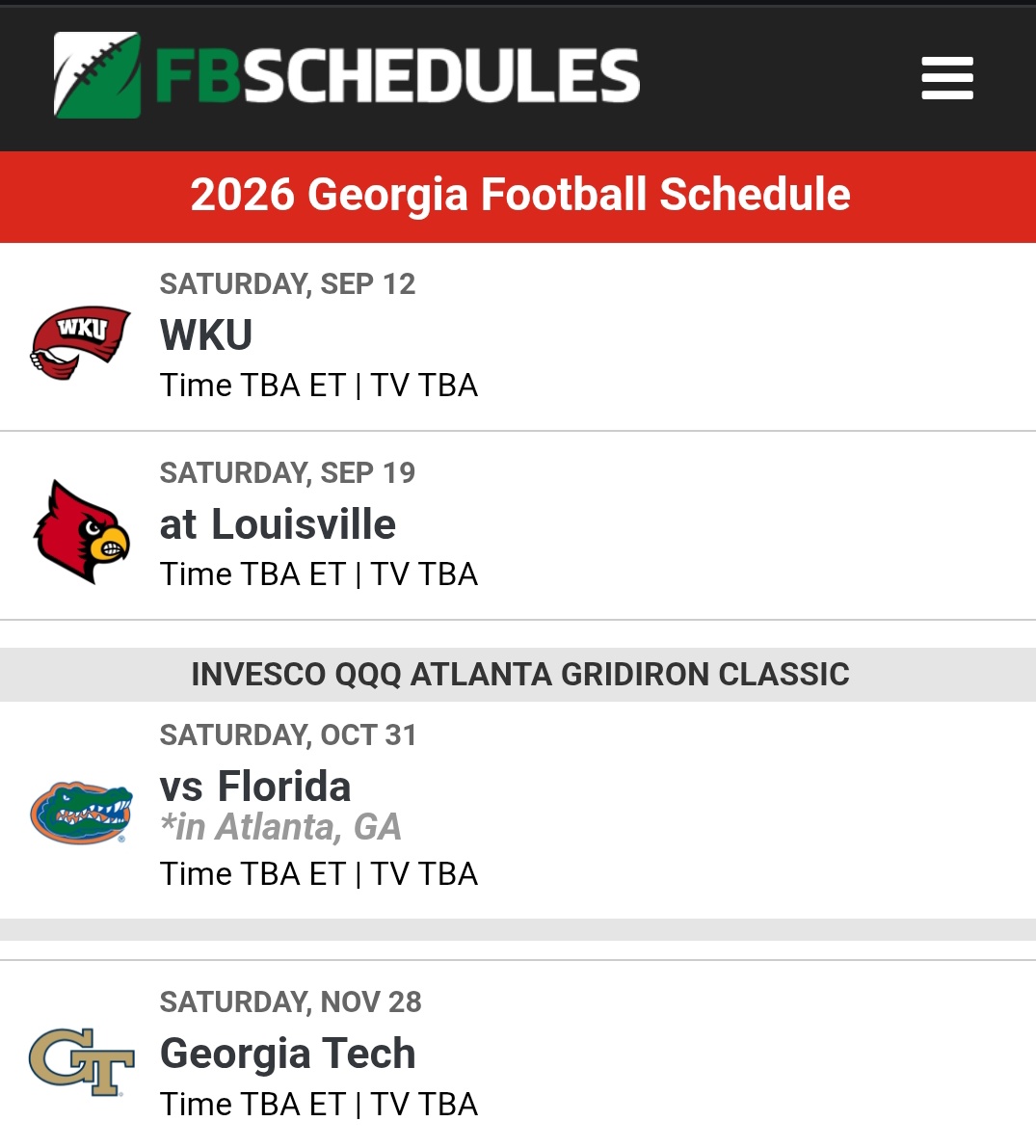Click the Saturday, Nov 28 date label
The width and height of the screenshot is (1036, 1148).
pyautogui.click(x=291, y=1002)
